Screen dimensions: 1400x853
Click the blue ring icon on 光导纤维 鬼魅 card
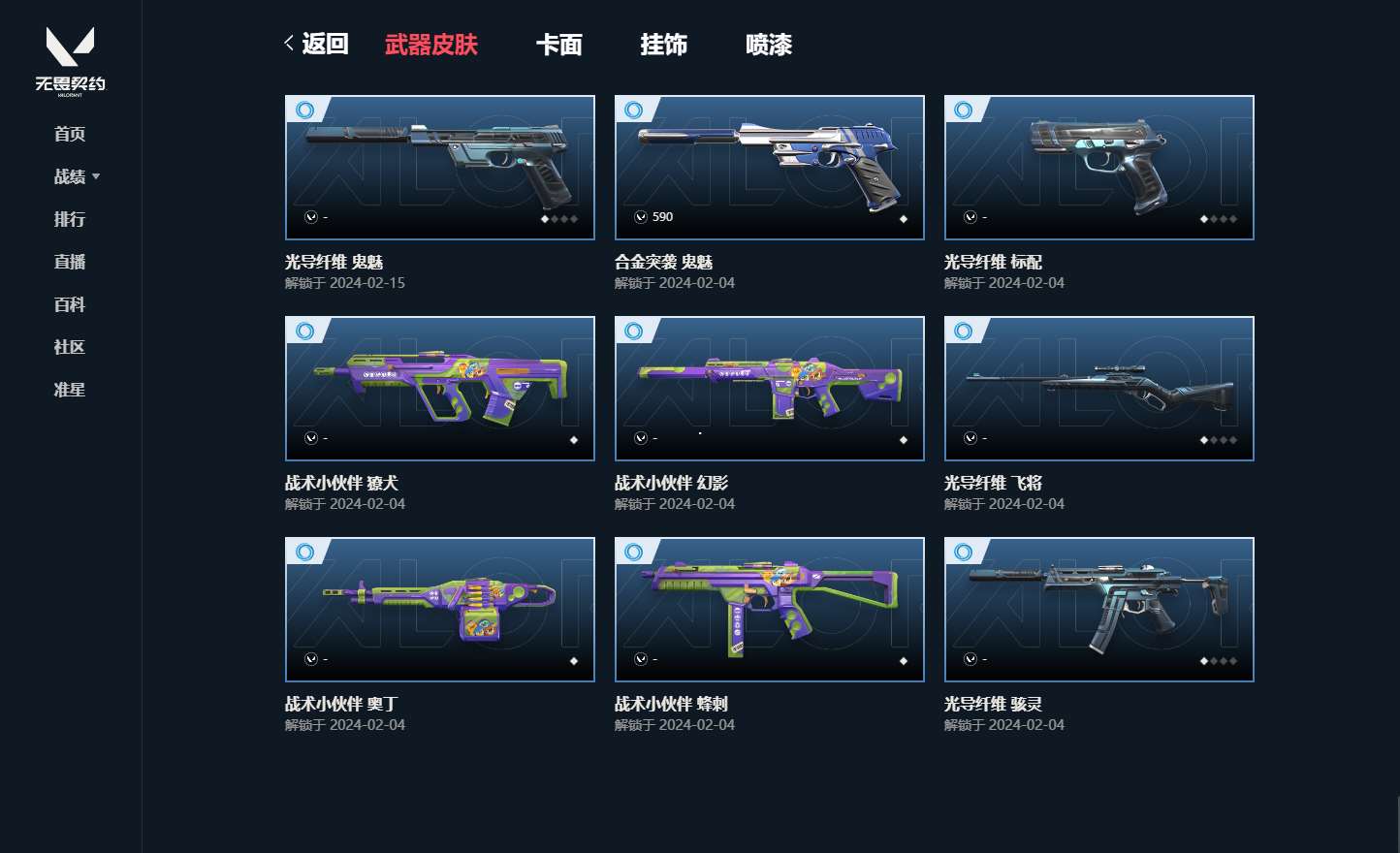click(304, 110)
